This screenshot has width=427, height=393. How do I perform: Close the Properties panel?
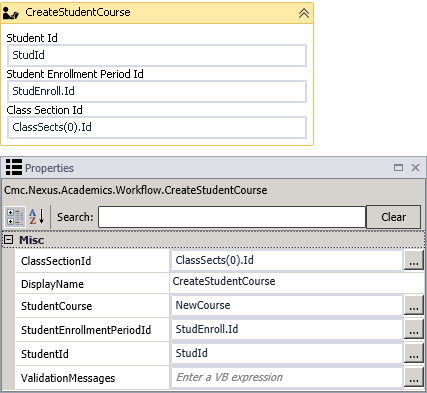[415, 167]
